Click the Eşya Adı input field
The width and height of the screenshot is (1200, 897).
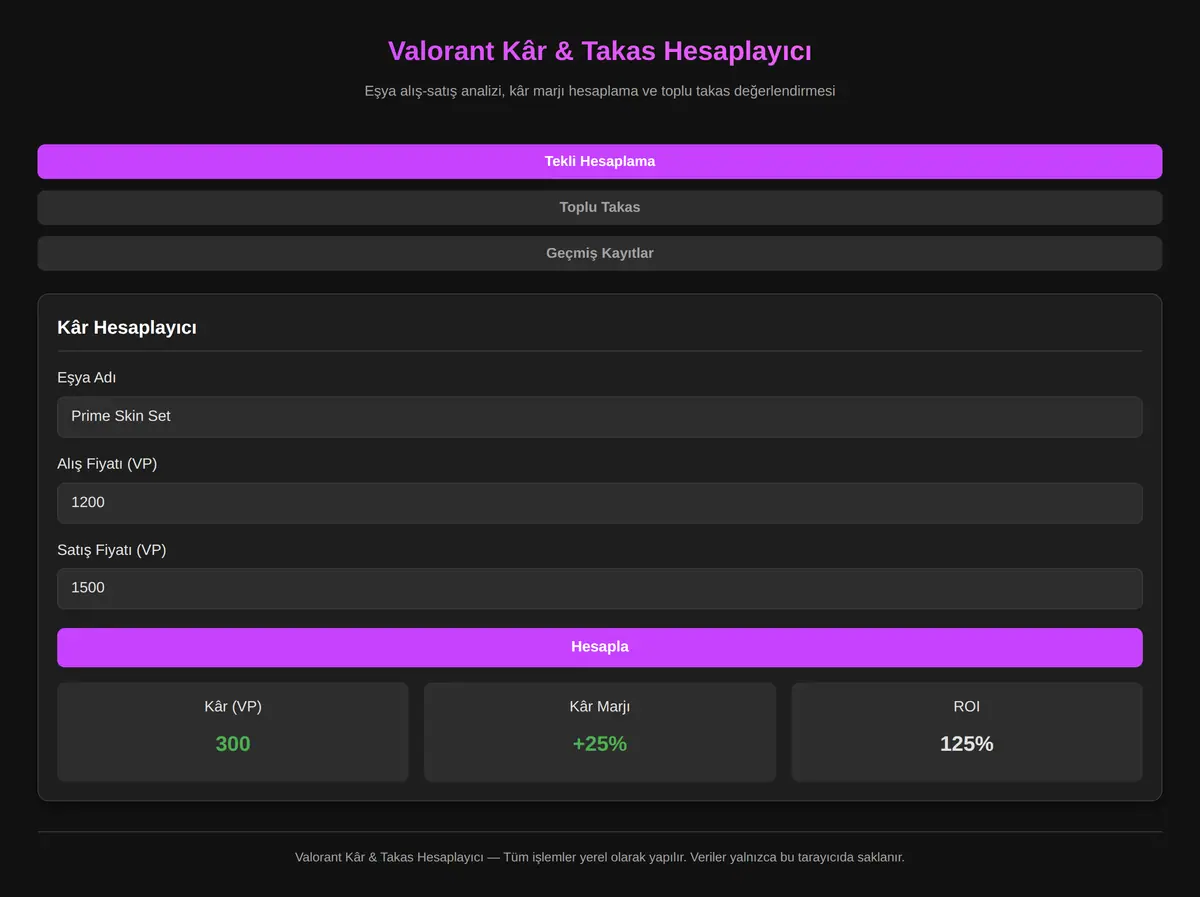click(600, 416)
